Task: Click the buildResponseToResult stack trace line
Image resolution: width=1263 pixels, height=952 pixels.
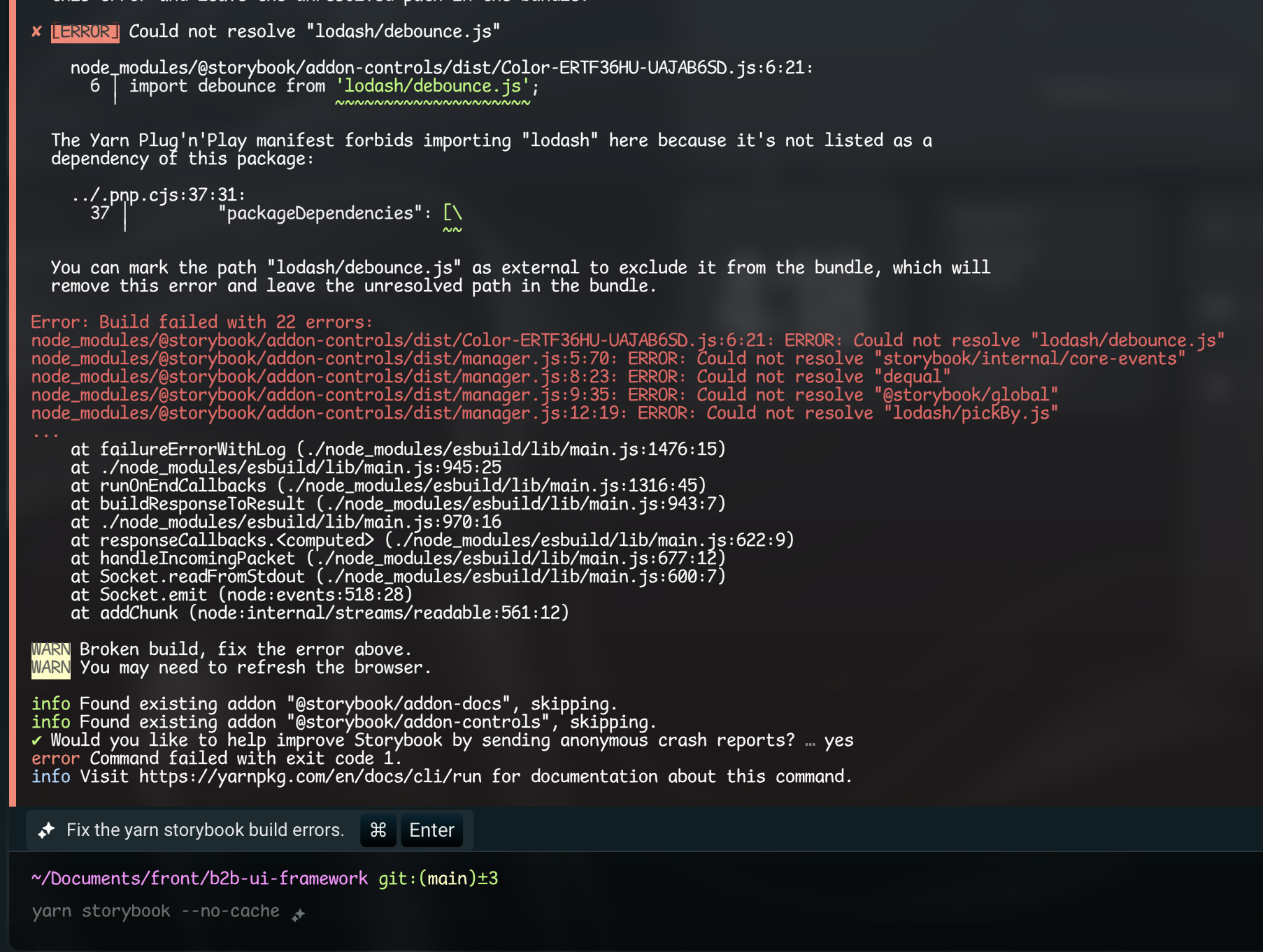Action: [398, 504]
